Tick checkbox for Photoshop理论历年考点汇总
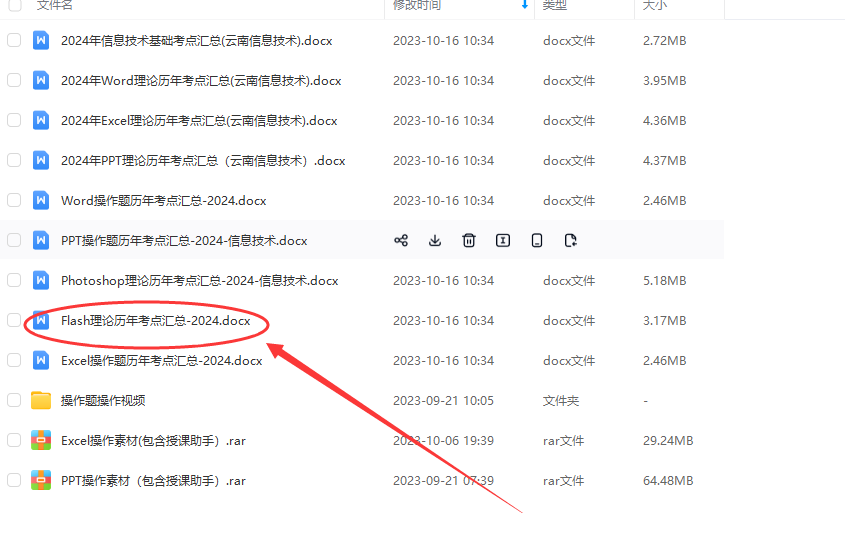The height and width of the screenshot is (537, 845). (14, 280)
